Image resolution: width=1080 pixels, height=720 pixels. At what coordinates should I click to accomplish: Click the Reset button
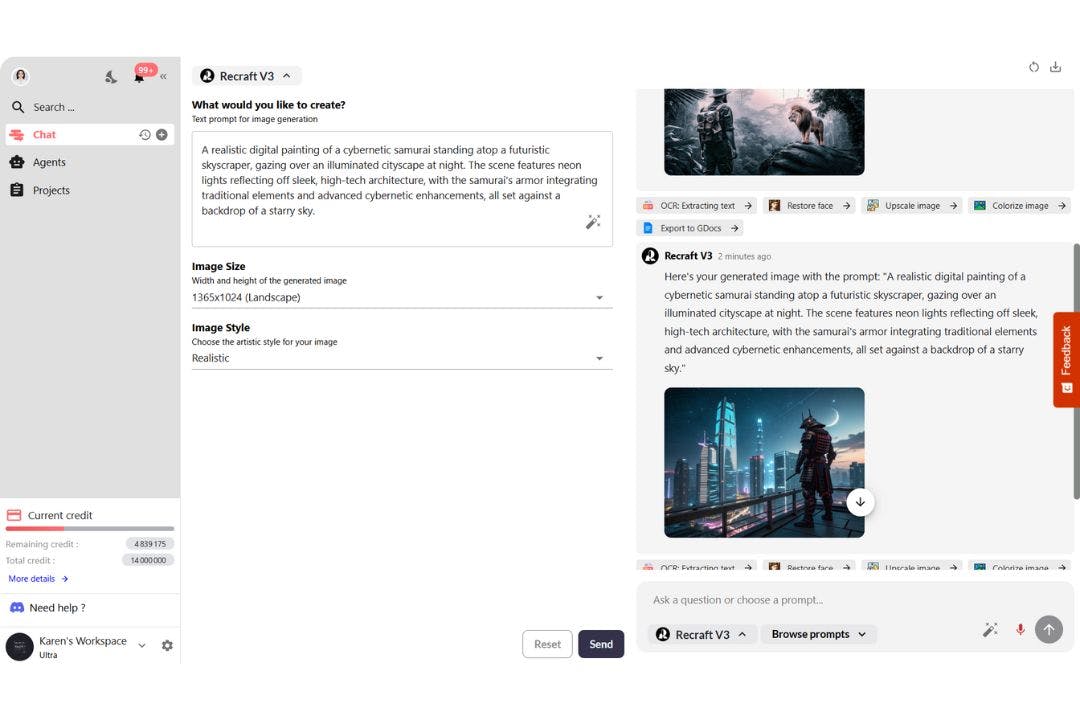coord(547,644)
